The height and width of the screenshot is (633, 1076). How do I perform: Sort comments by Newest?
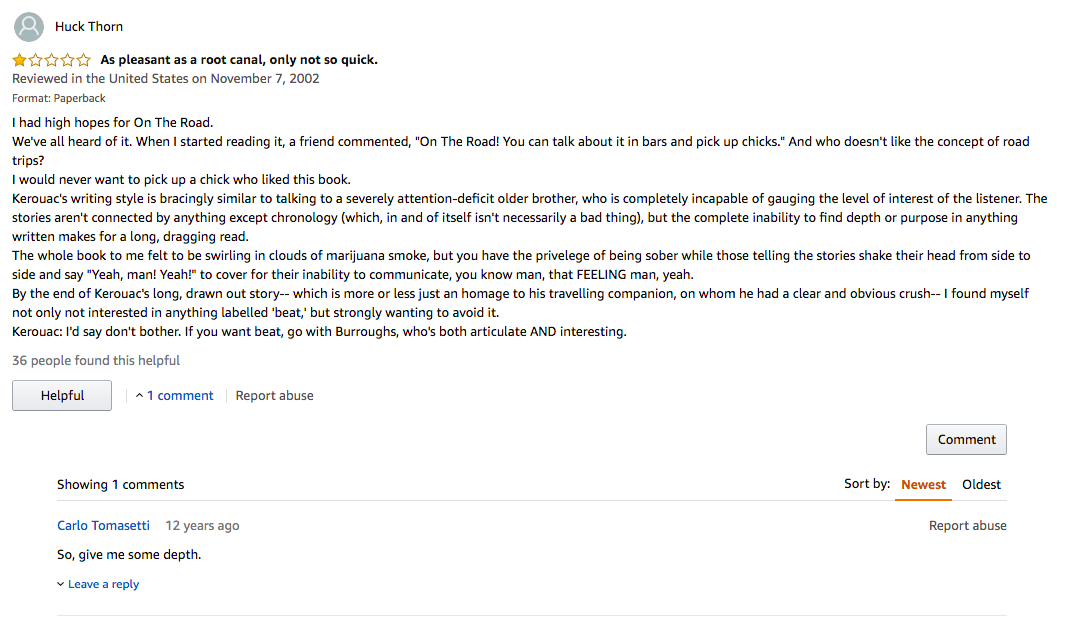tap(923, 485)
